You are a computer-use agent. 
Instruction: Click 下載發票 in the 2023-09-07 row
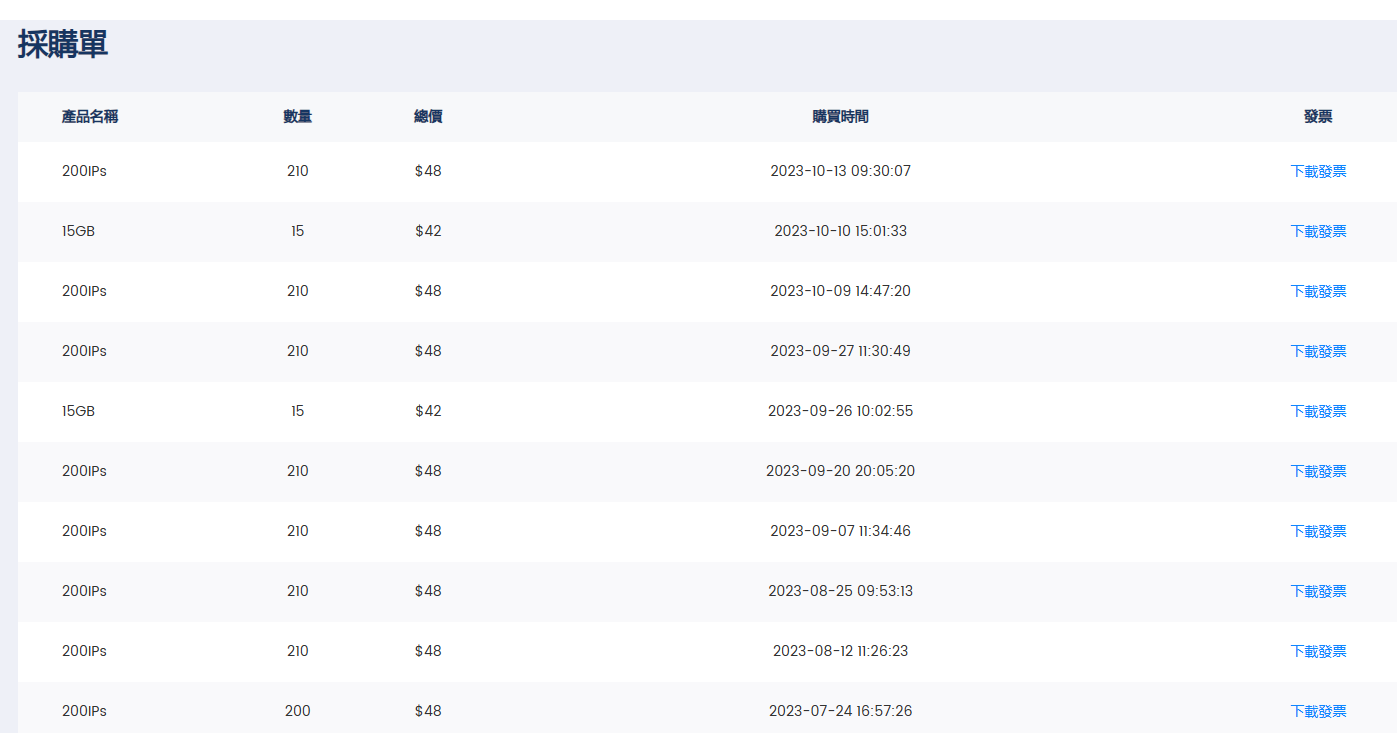point(1317,531)
